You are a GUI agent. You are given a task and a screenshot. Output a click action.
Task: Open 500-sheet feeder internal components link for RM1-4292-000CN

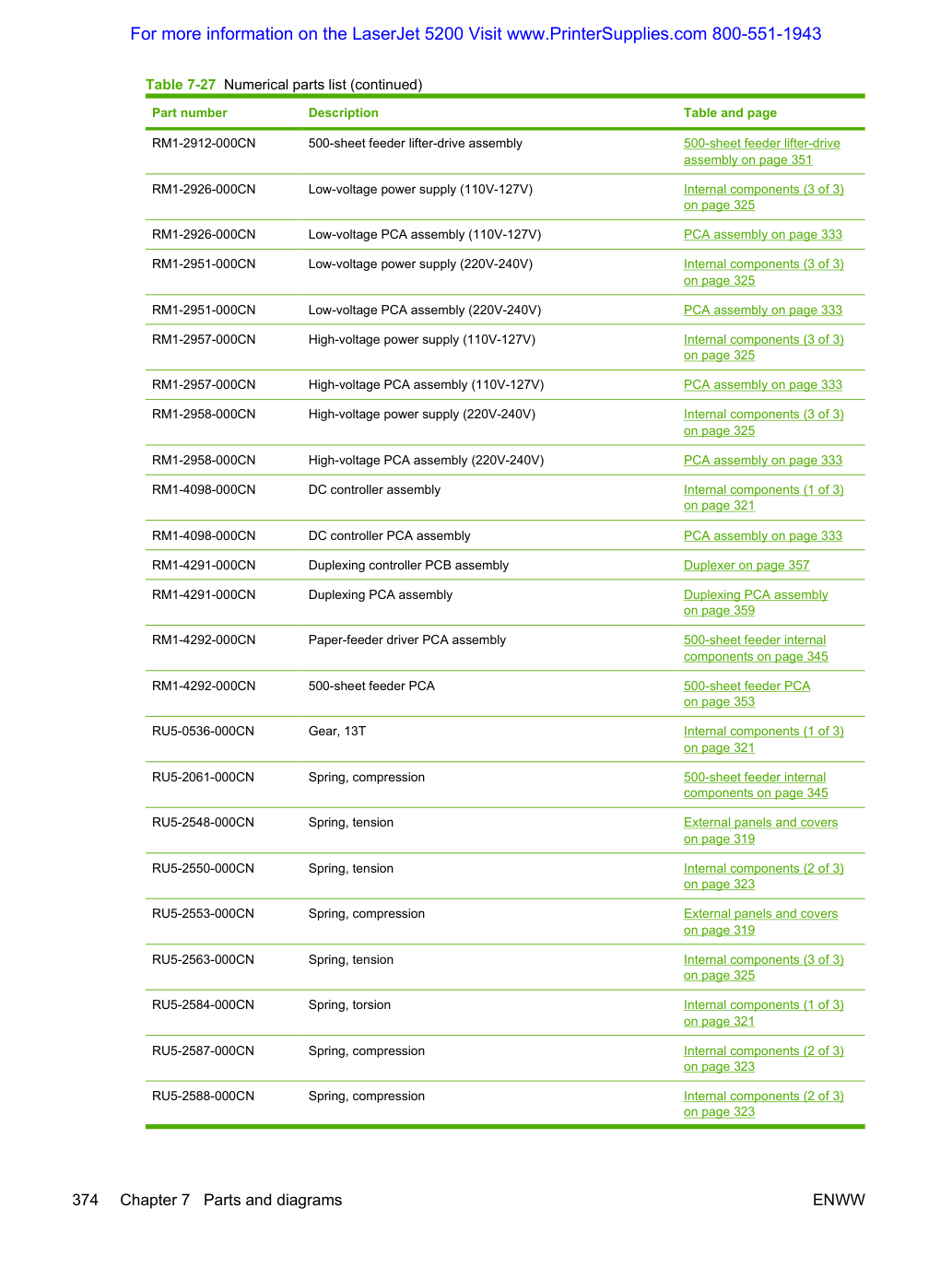(756, 648)
